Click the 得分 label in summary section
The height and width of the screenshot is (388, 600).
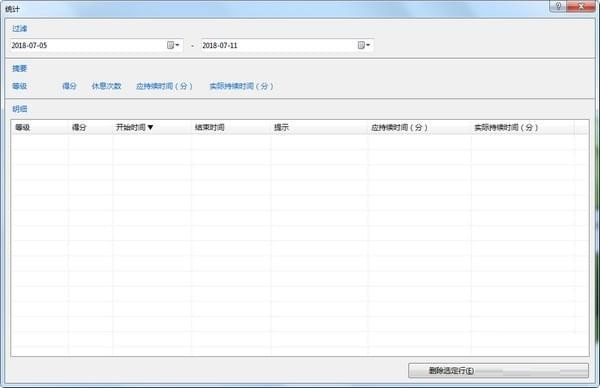click(69, 86)
